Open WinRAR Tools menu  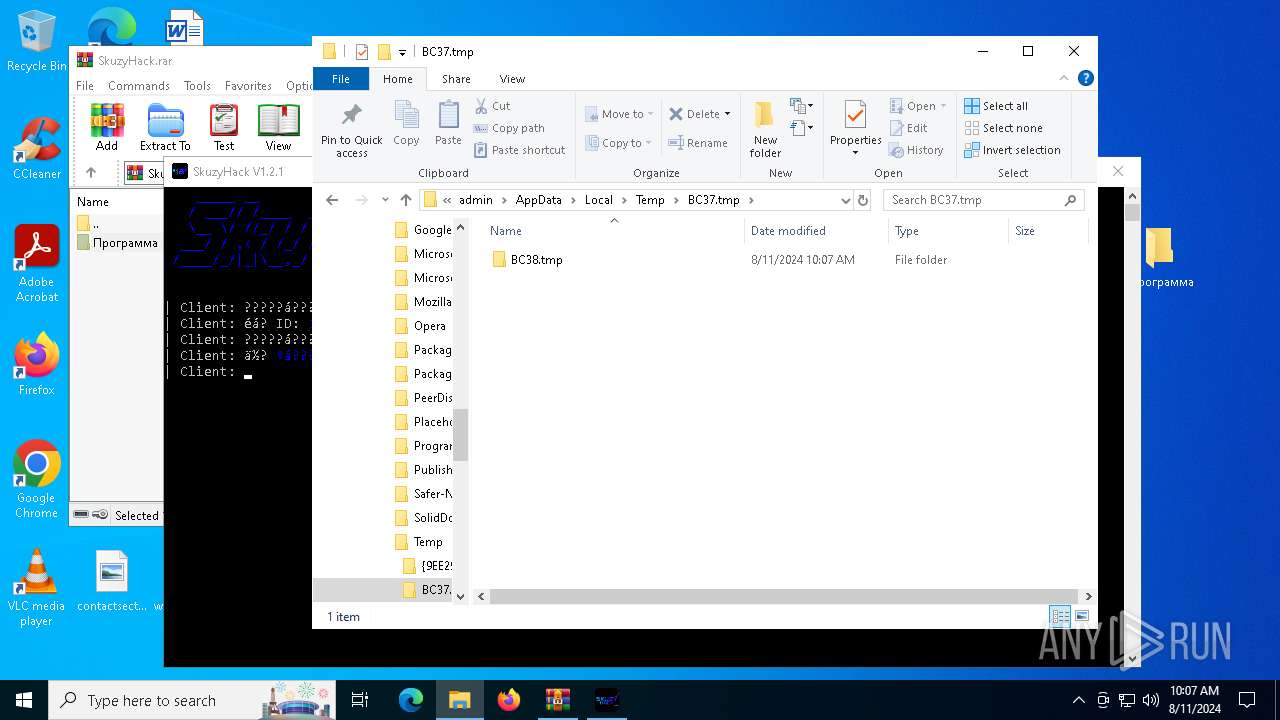click(x=197, y=86)
